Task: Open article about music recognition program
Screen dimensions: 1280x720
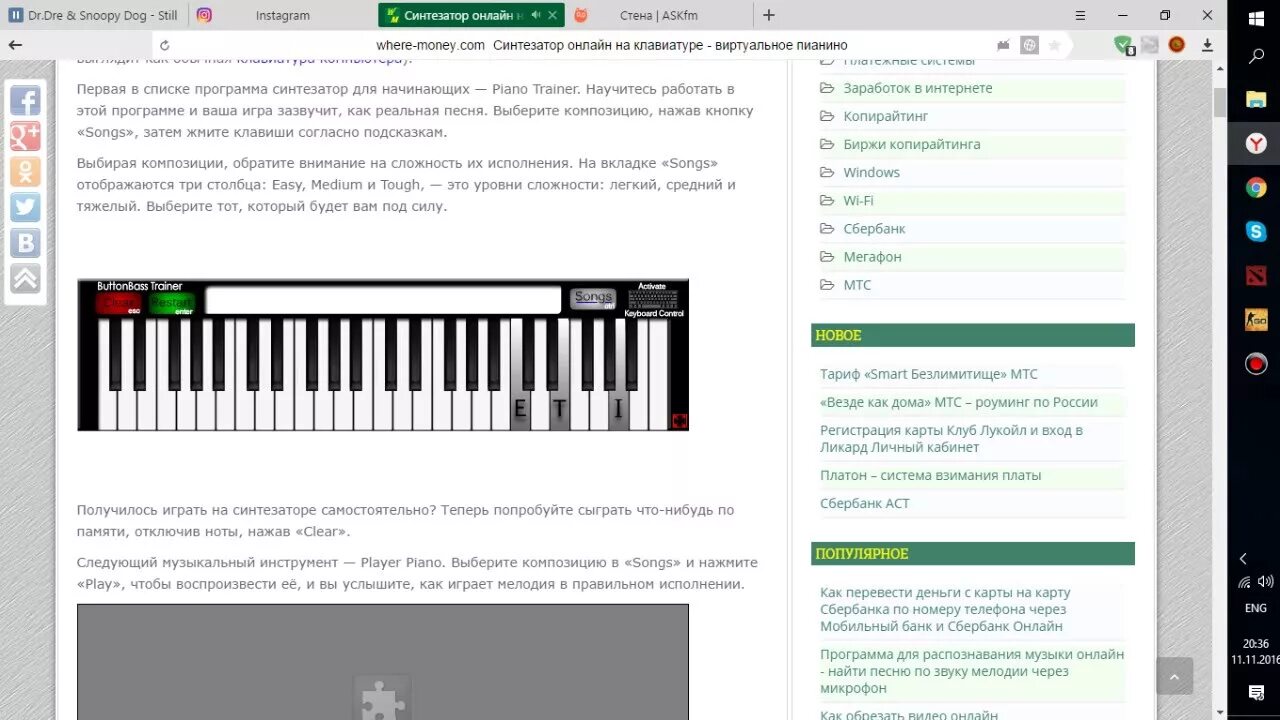Action: pos(972,671)
